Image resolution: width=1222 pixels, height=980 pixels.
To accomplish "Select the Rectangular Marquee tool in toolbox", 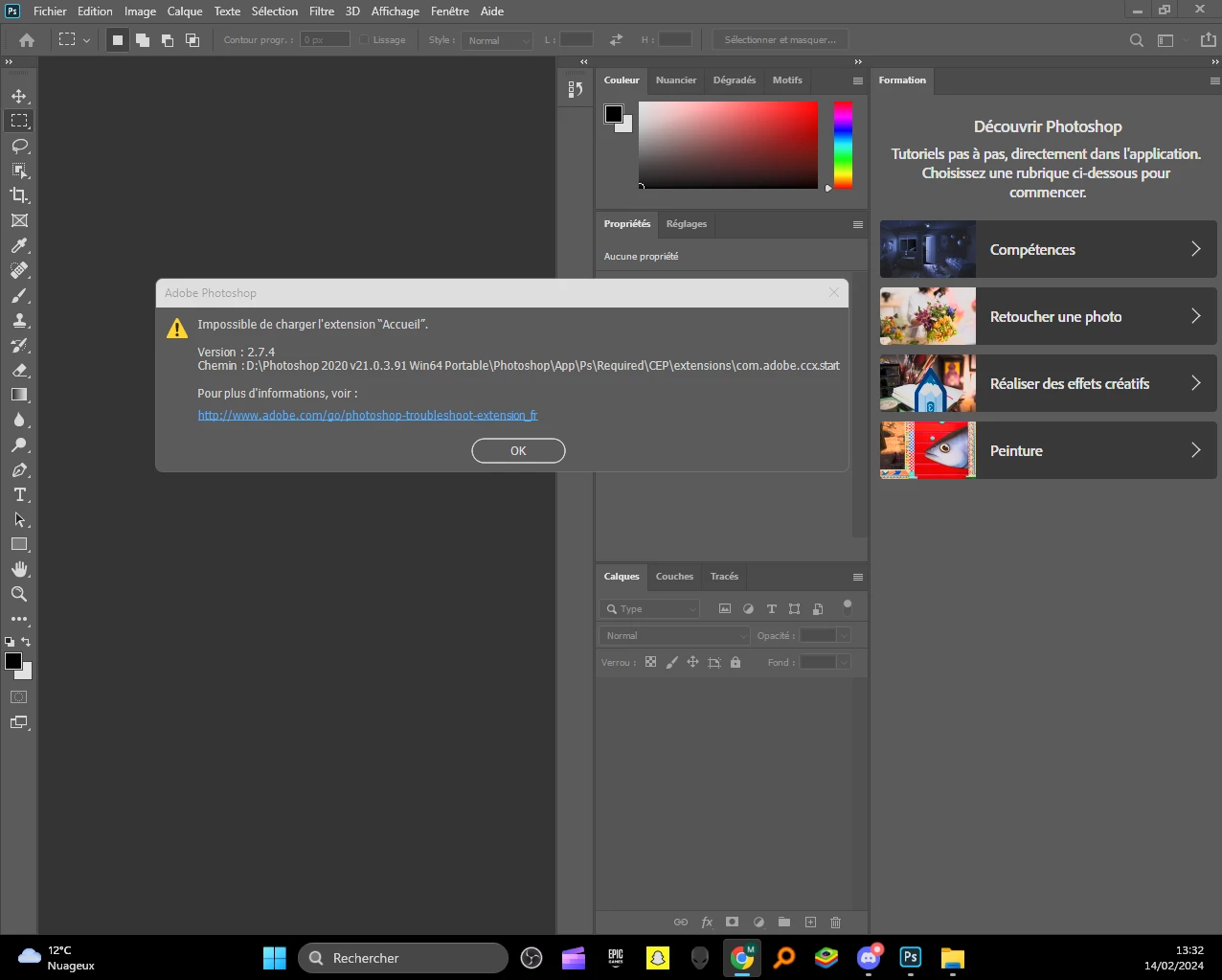I will [19, 121].
